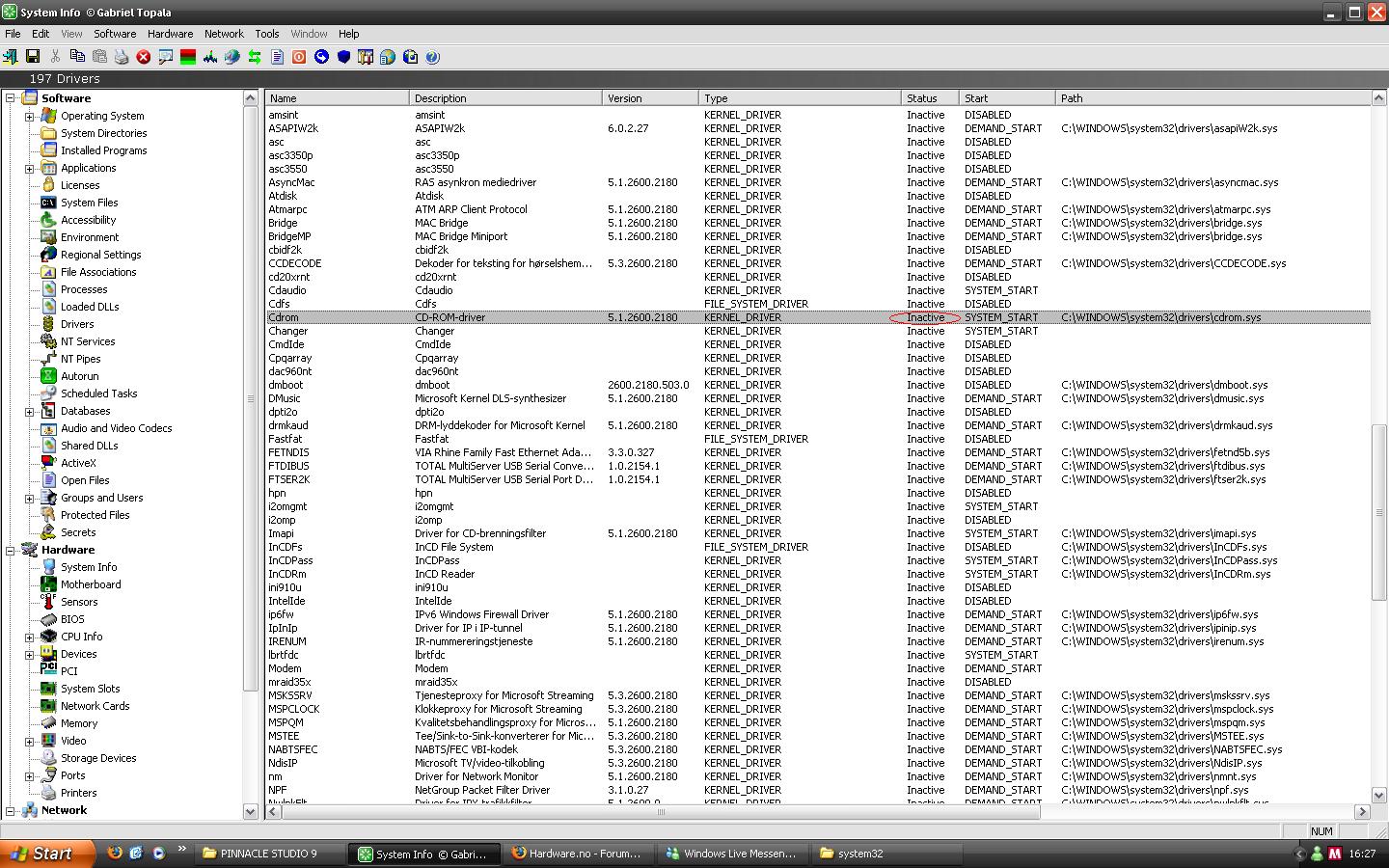Expand the Video tree node
The image size is (1389, 868).
29,741
